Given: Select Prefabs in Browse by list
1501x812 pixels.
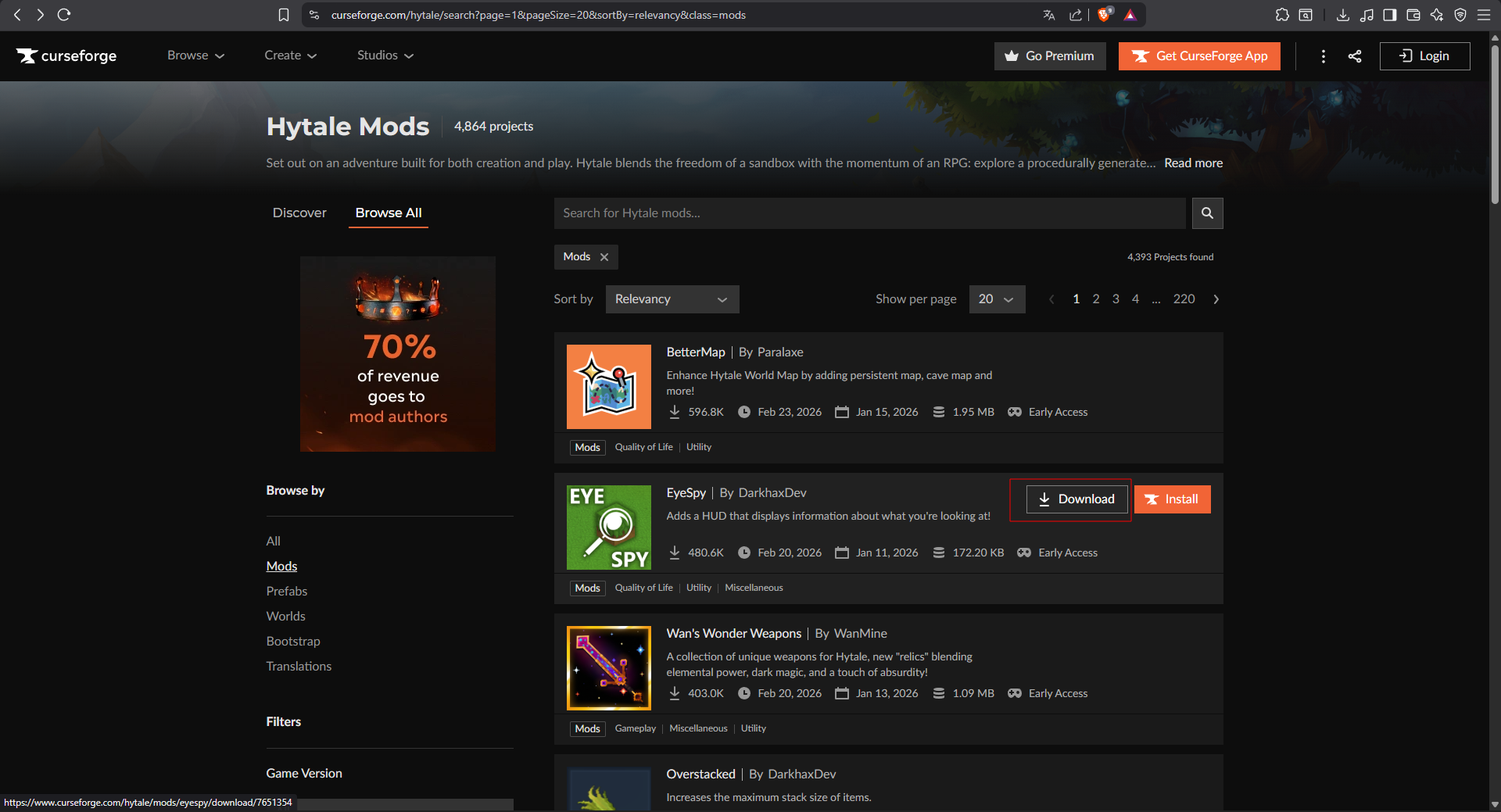Looking at the screenshot, I should 286,591.
